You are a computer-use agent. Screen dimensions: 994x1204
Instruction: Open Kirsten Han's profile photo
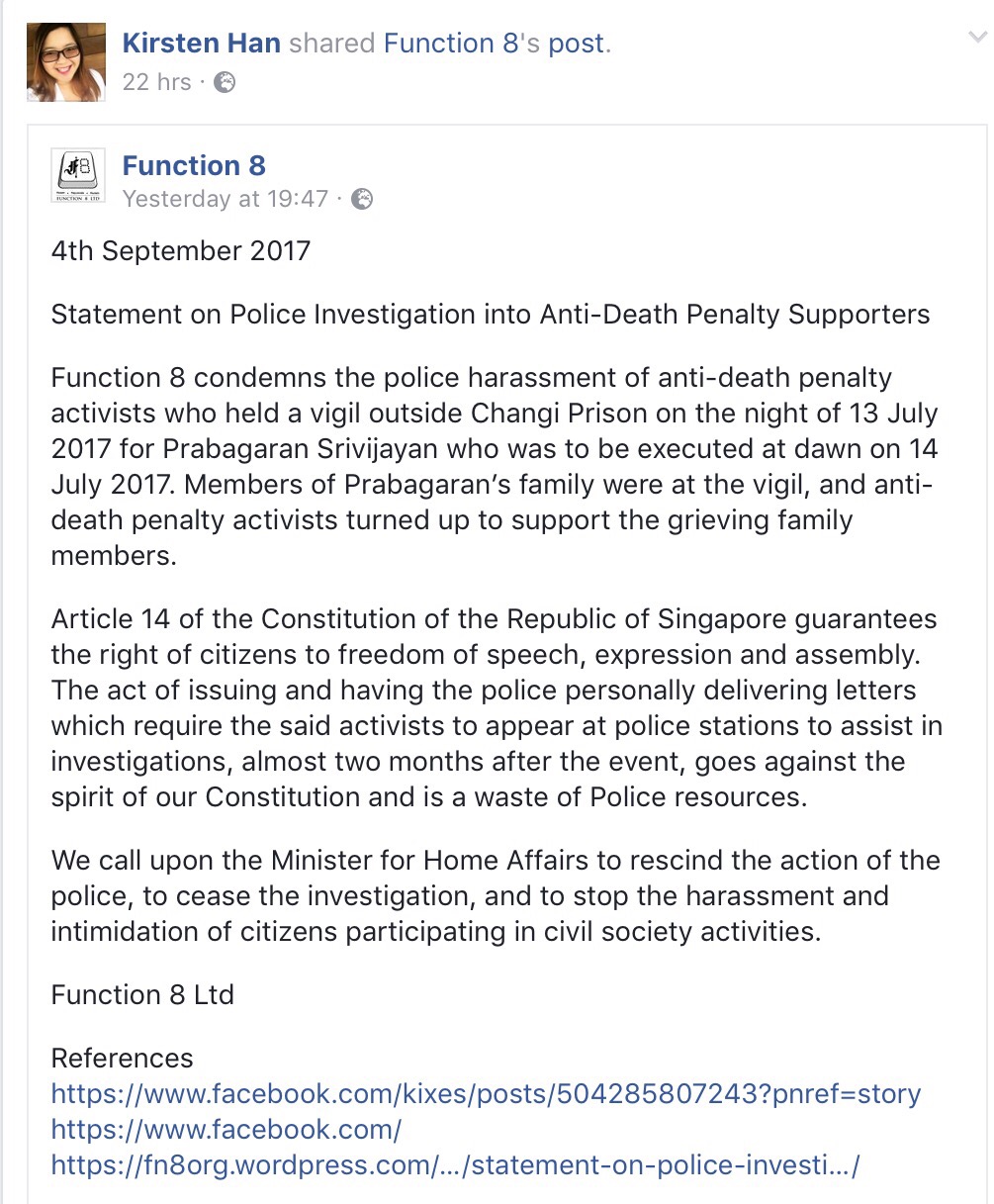click(65, 61)
